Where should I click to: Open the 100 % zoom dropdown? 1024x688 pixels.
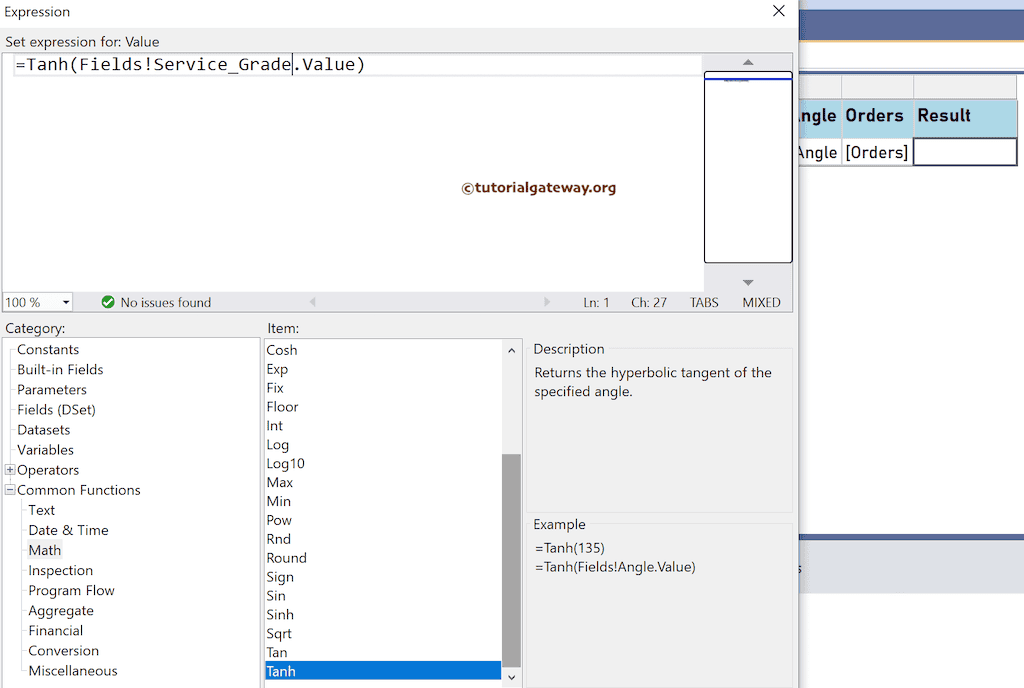click(66, 302)
